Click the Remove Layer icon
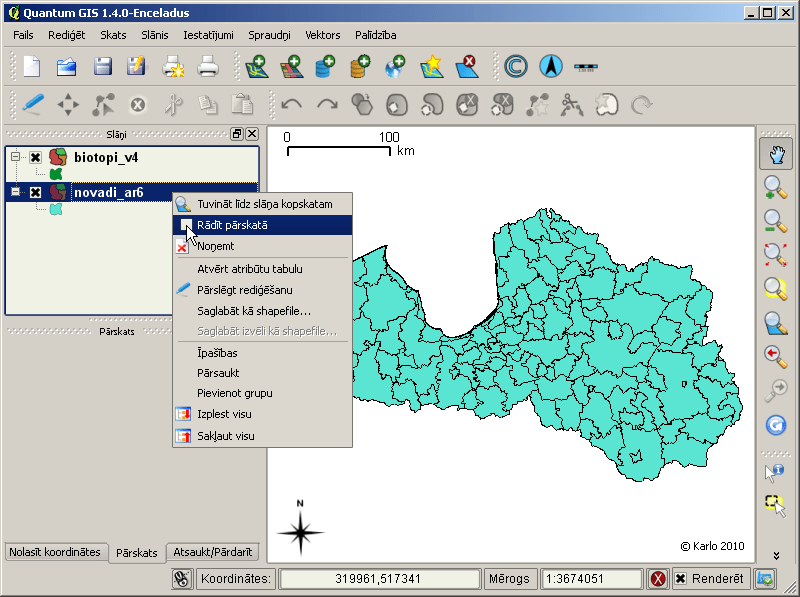This screenshot has height=597, width=800. [x=467, y=67]
